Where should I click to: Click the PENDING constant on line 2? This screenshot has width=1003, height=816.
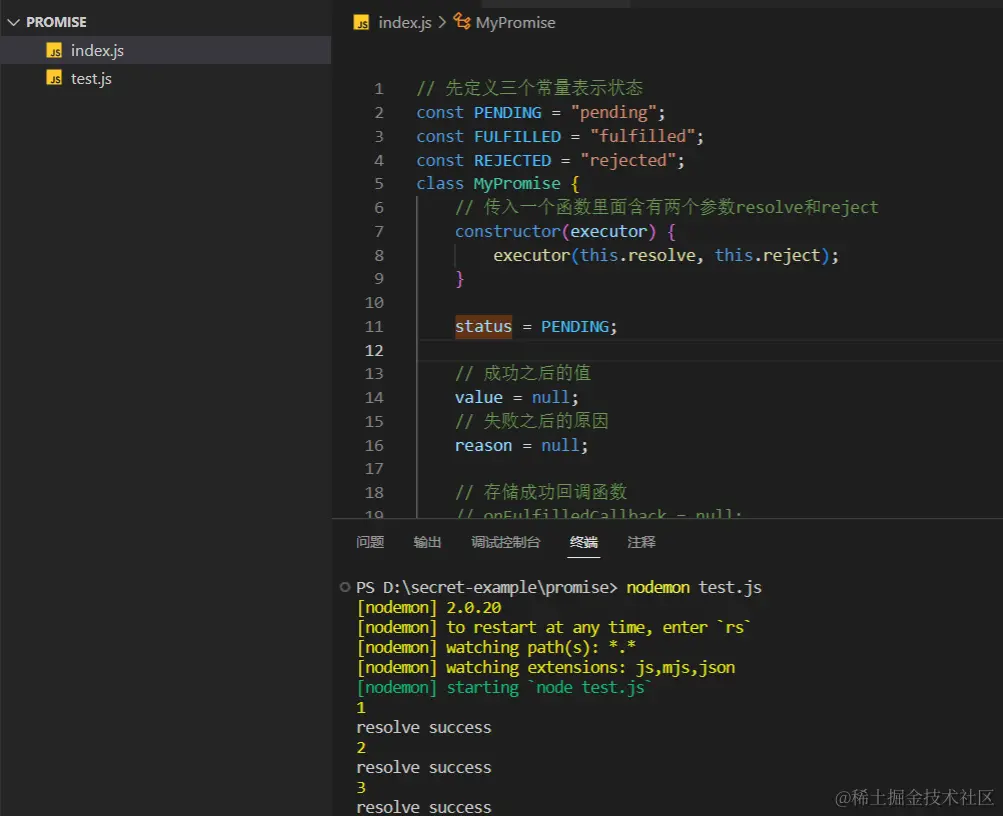(507, 113)
